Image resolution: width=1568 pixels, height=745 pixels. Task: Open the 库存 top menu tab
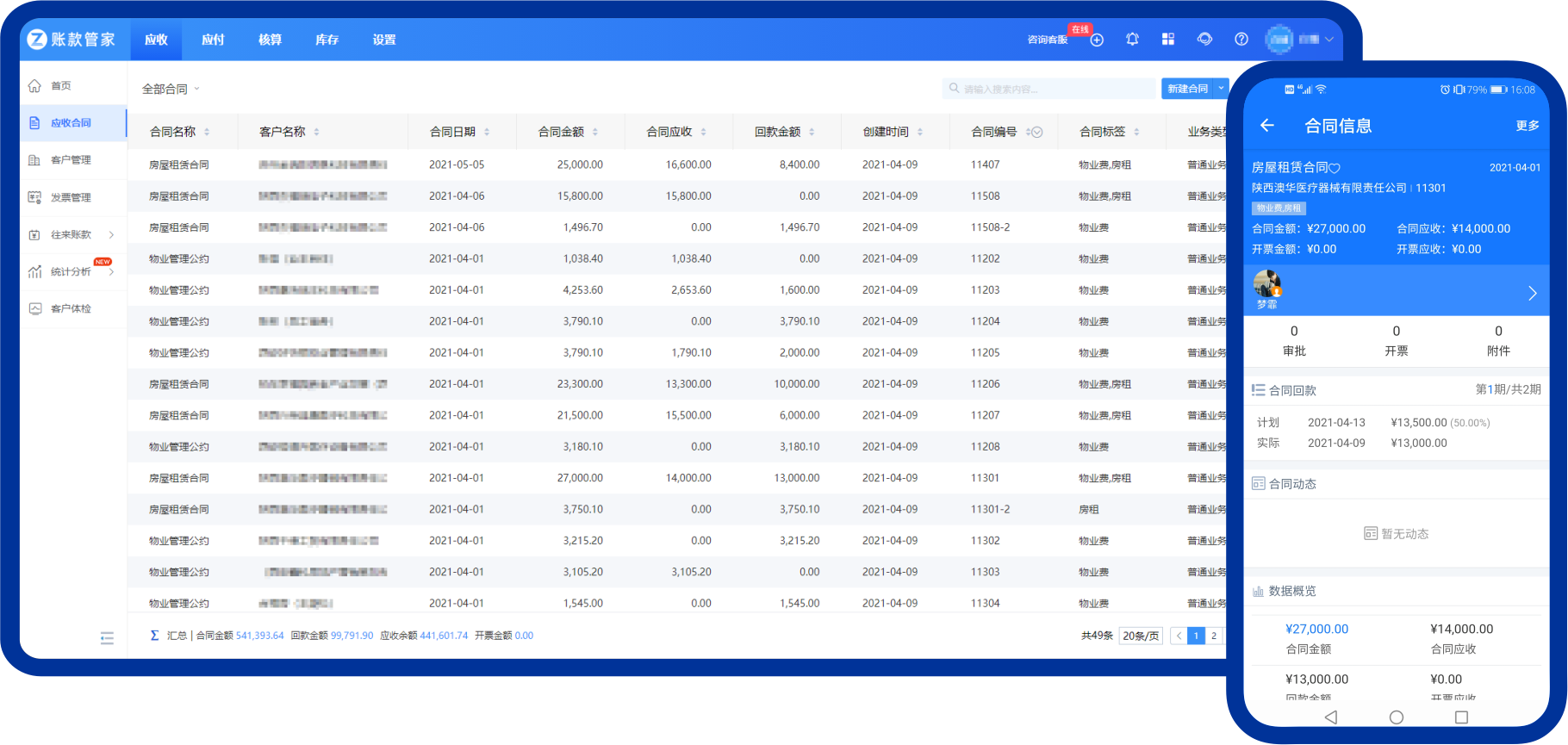pyautogui.click(x=327, y=40)
